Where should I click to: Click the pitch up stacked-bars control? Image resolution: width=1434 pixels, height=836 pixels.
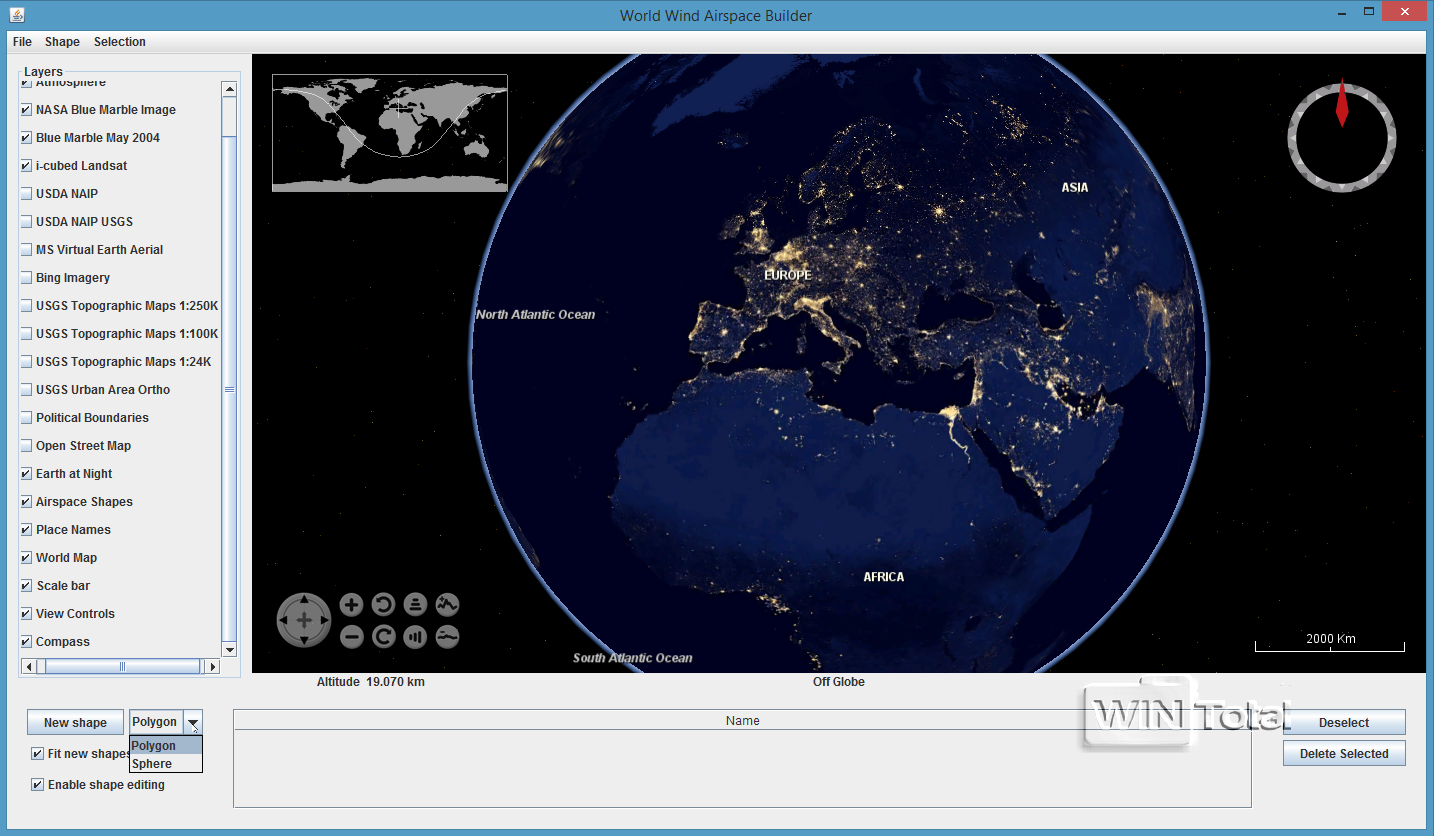(x=415, y=604)
